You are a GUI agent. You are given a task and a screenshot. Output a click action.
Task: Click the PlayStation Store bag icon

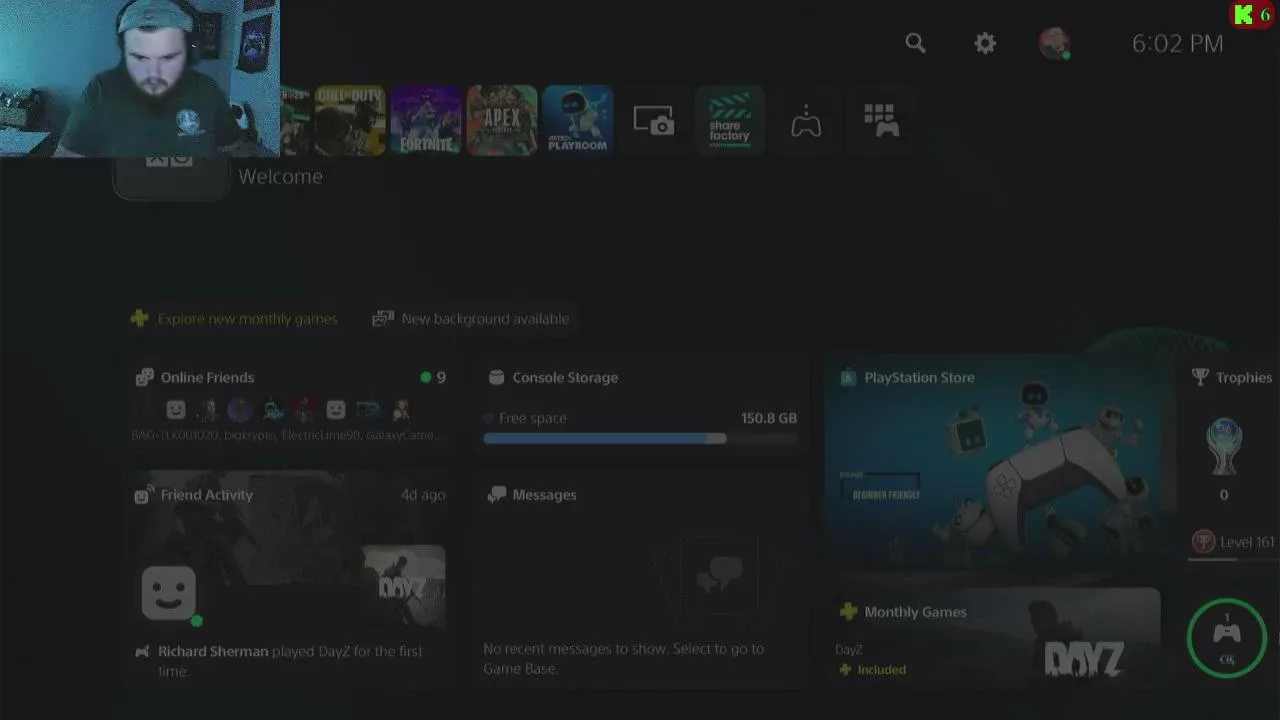848,377
